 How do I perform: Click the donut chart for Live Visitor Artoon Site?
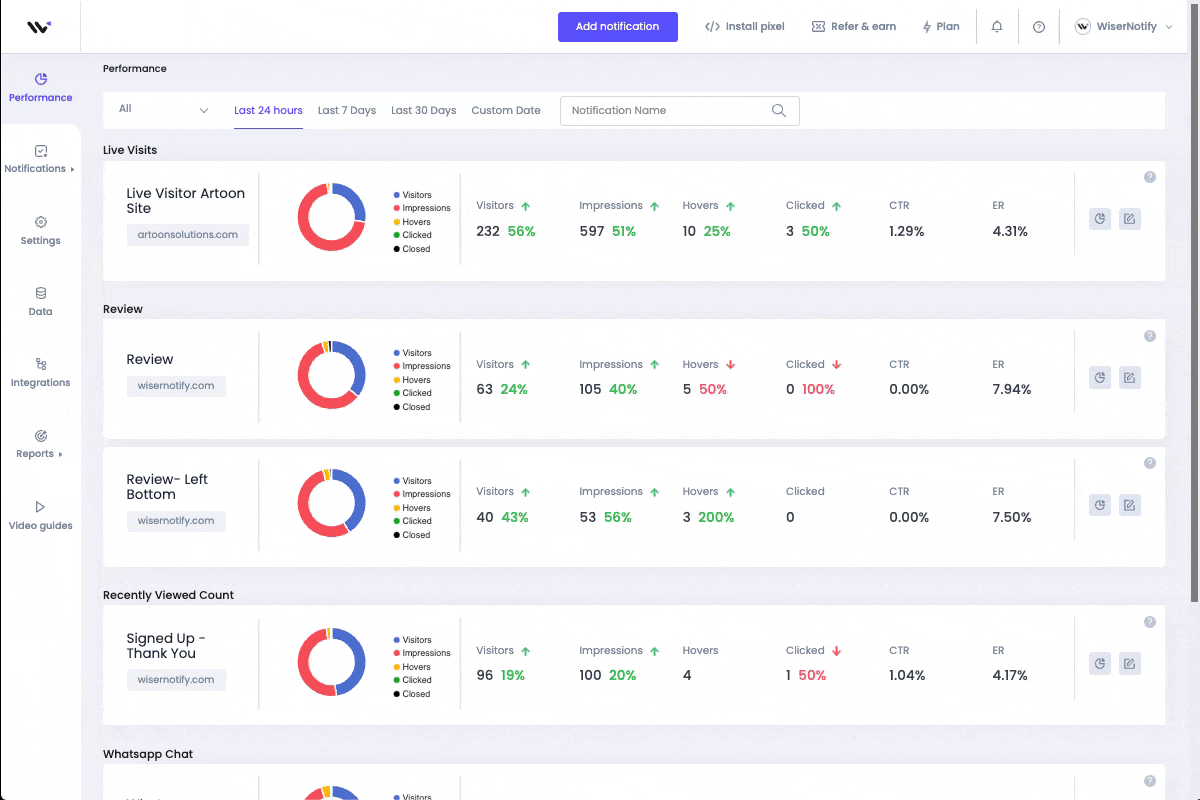tap(332, 217)
